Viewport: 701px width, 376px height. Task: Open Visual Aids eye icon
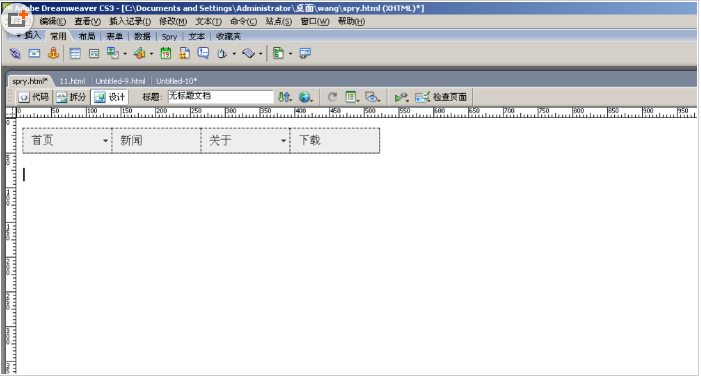tap(372, 97)
